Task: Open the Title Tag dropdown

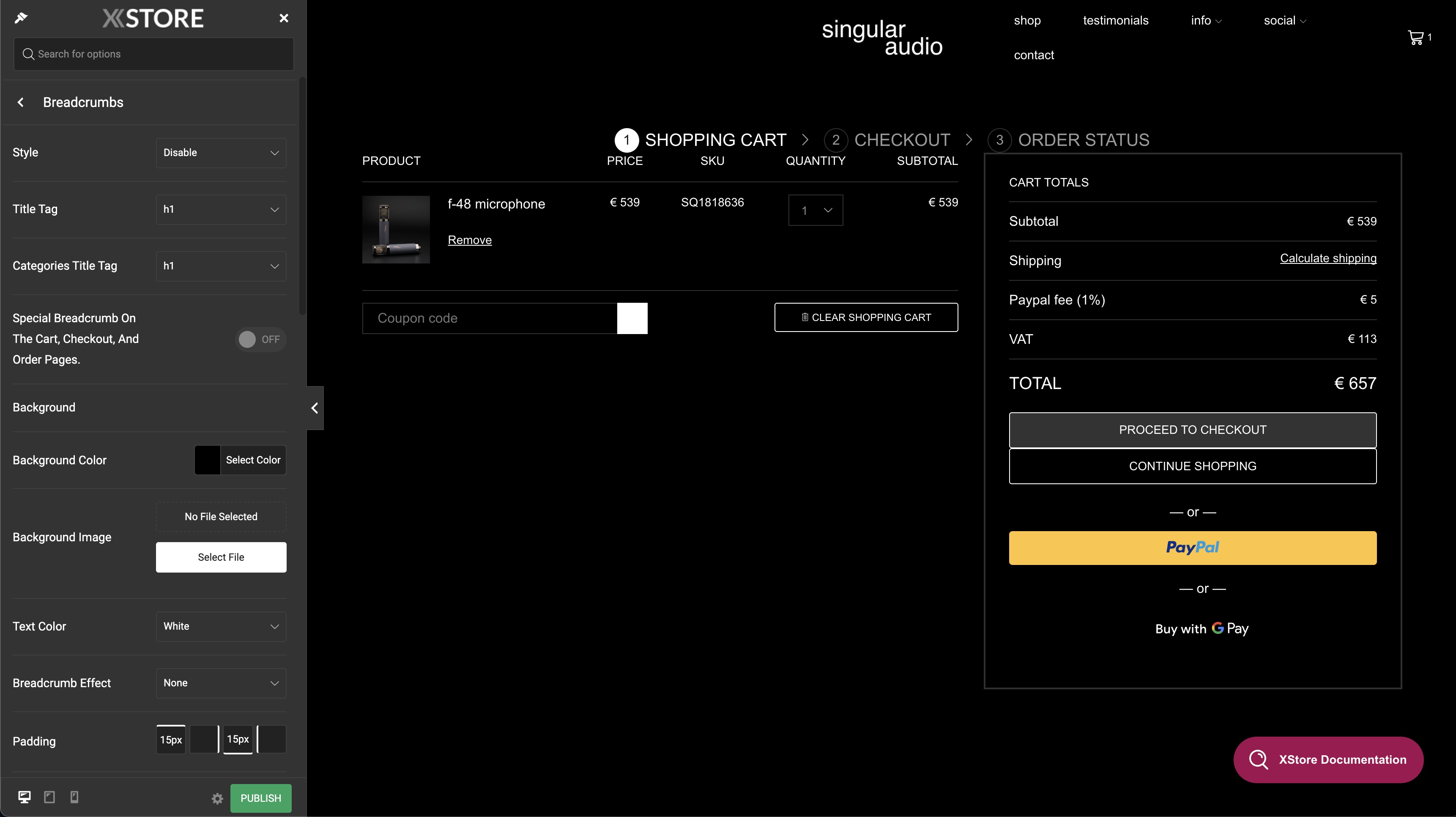Action: click(x=221, y=209)
